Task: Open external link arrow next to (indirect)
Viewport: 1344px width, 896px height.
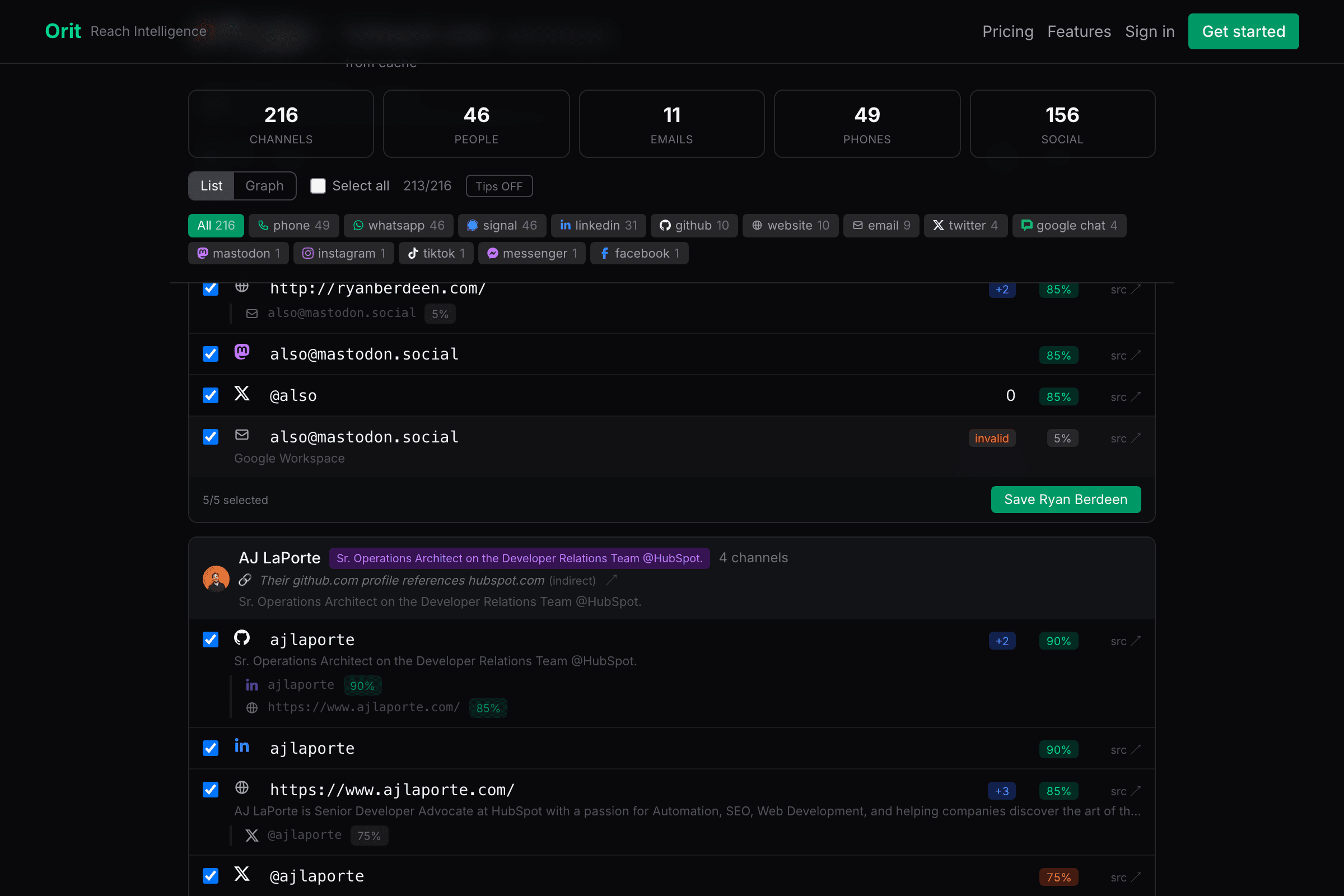Action: tap(612, 581)
